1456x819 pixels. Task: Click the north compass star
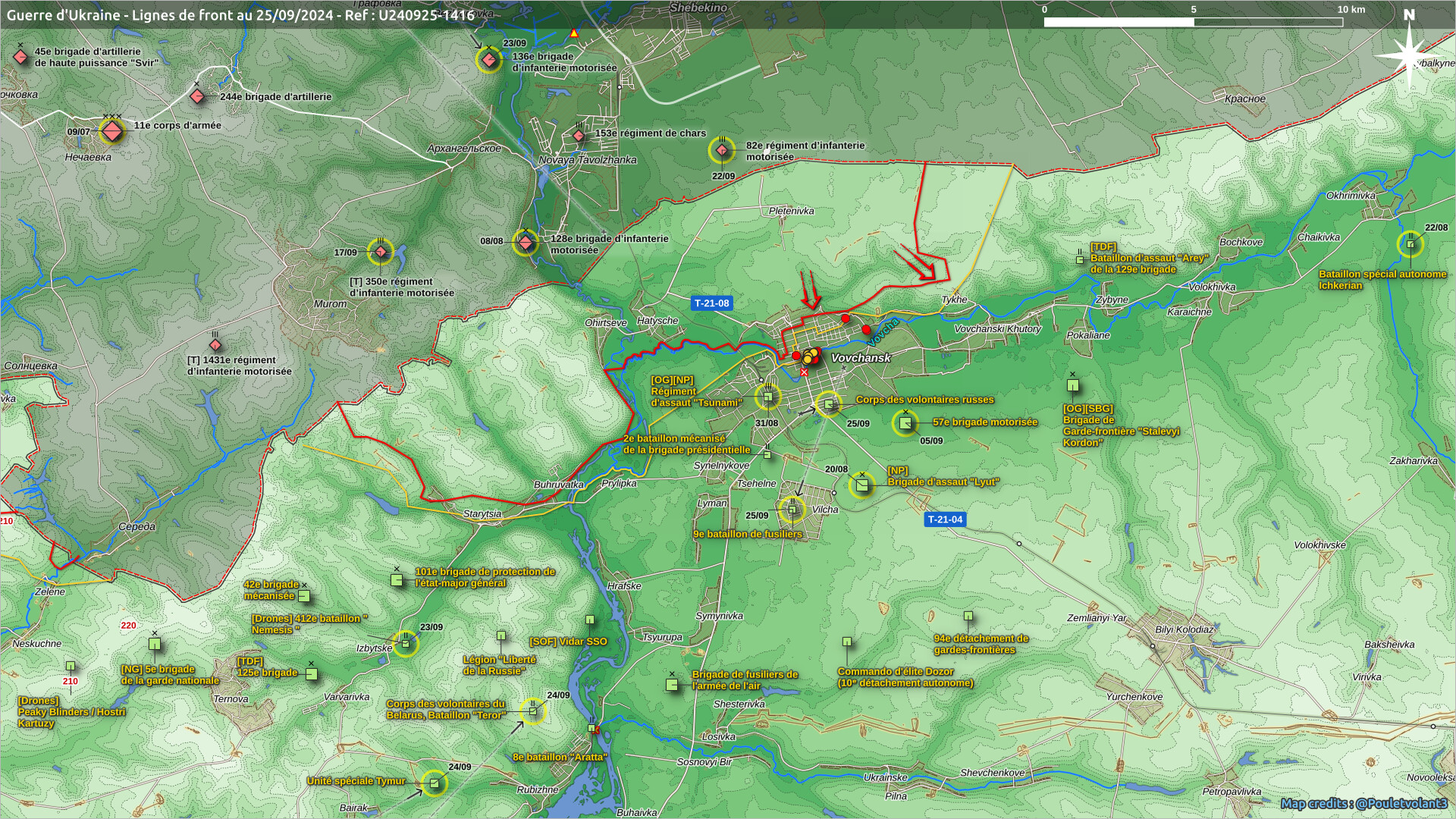pyautogui.click(x=1408, y=55)
